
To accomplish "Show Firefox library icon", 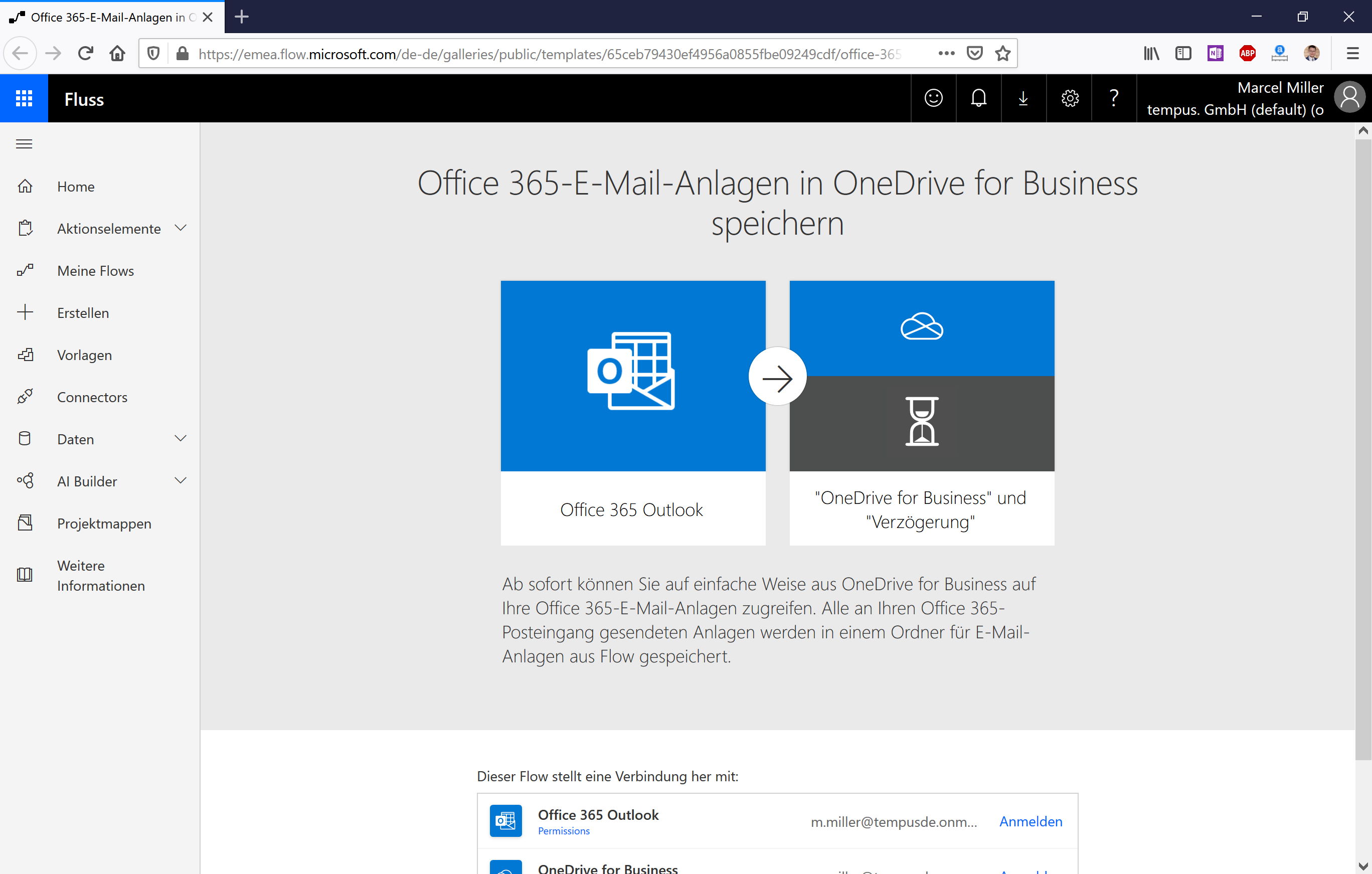I will [1151, 54].
